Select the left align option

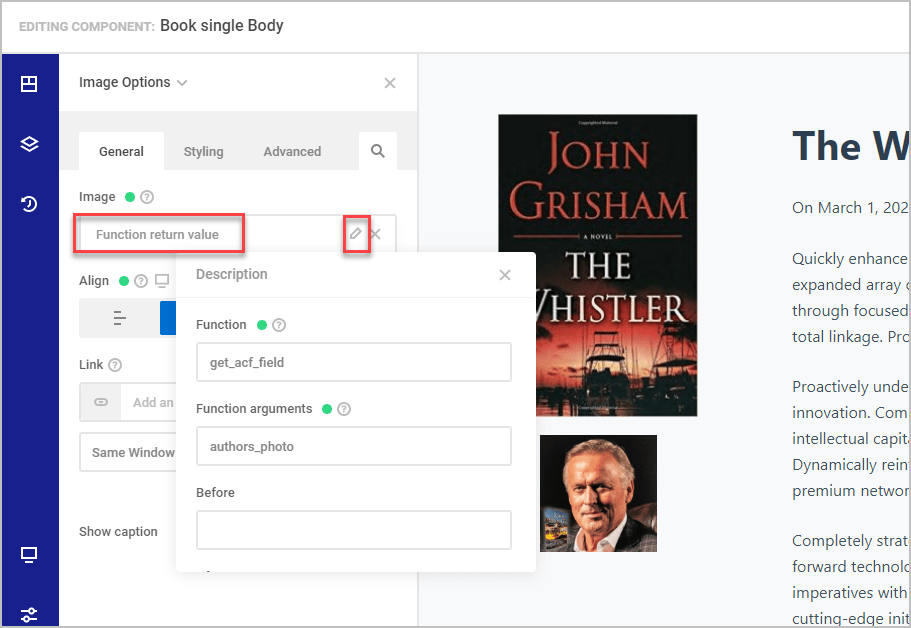(120, 318)
